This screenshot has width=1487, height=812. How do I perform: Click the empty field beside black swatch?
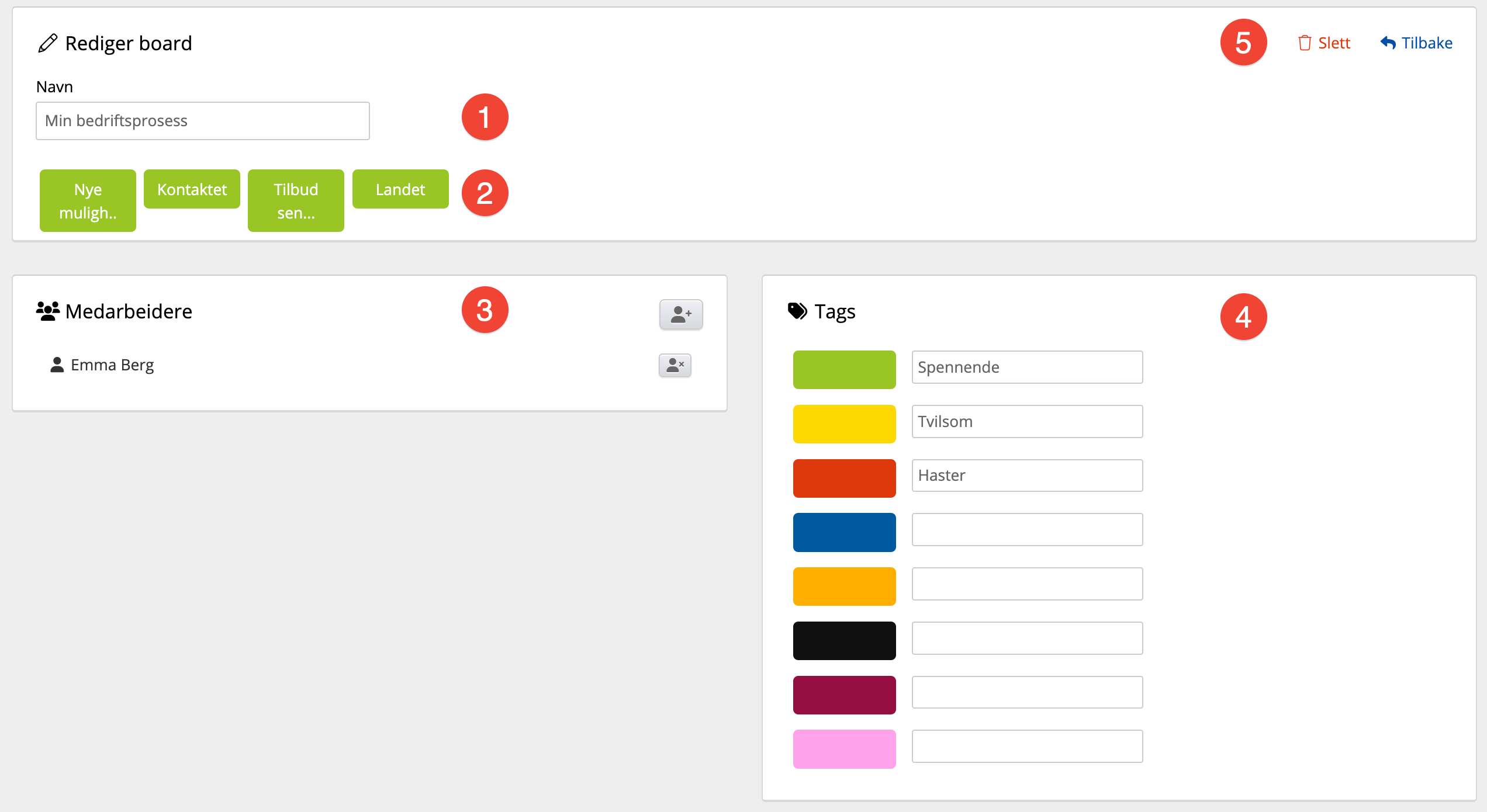(1027, 638)
